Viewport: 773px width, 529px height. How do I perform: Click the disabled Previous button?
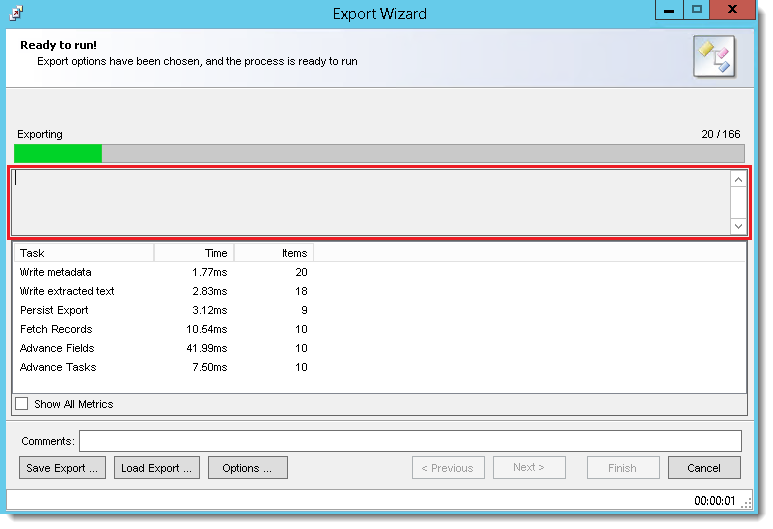(448, 467)
